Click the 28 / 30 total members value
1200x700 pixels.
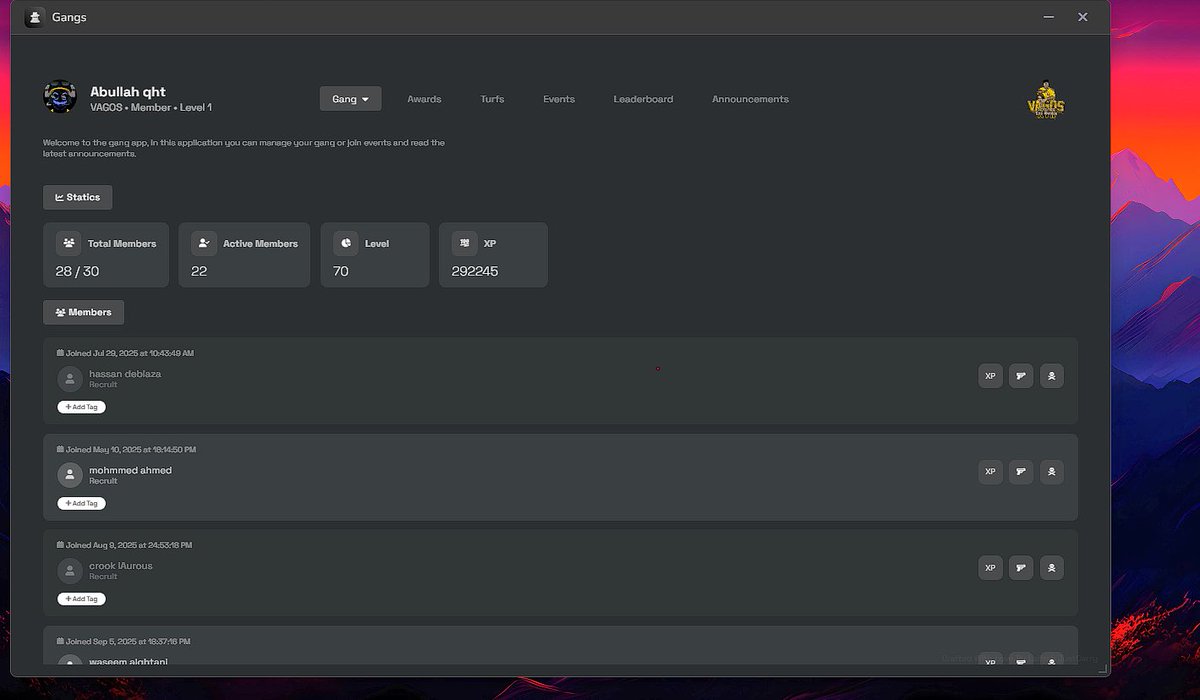tap(77, 271)
